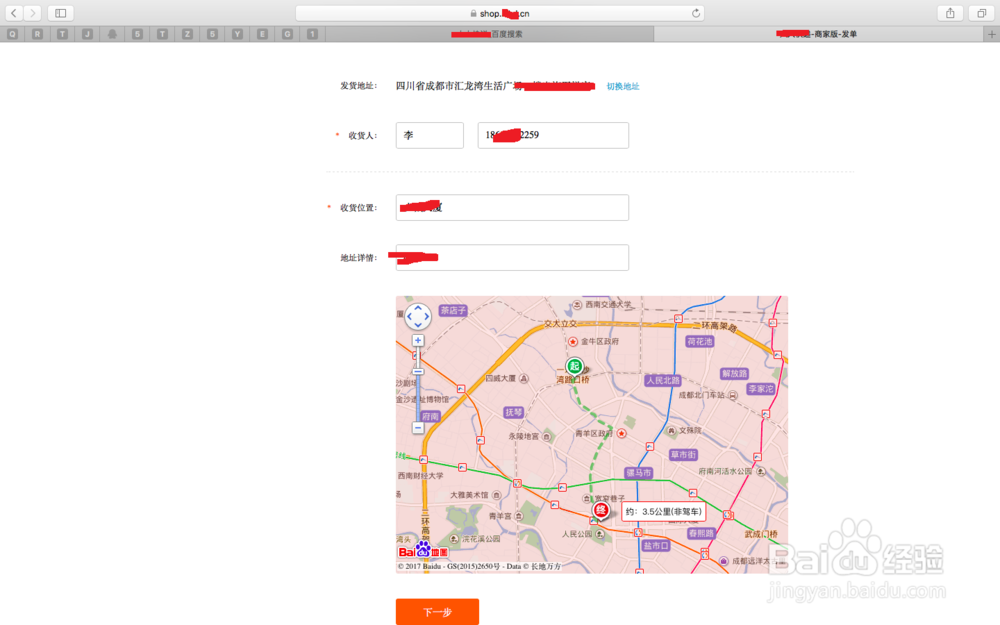1000x625 pixels.
Task: Click the 荷花池 district label
Action: [700, 342]
